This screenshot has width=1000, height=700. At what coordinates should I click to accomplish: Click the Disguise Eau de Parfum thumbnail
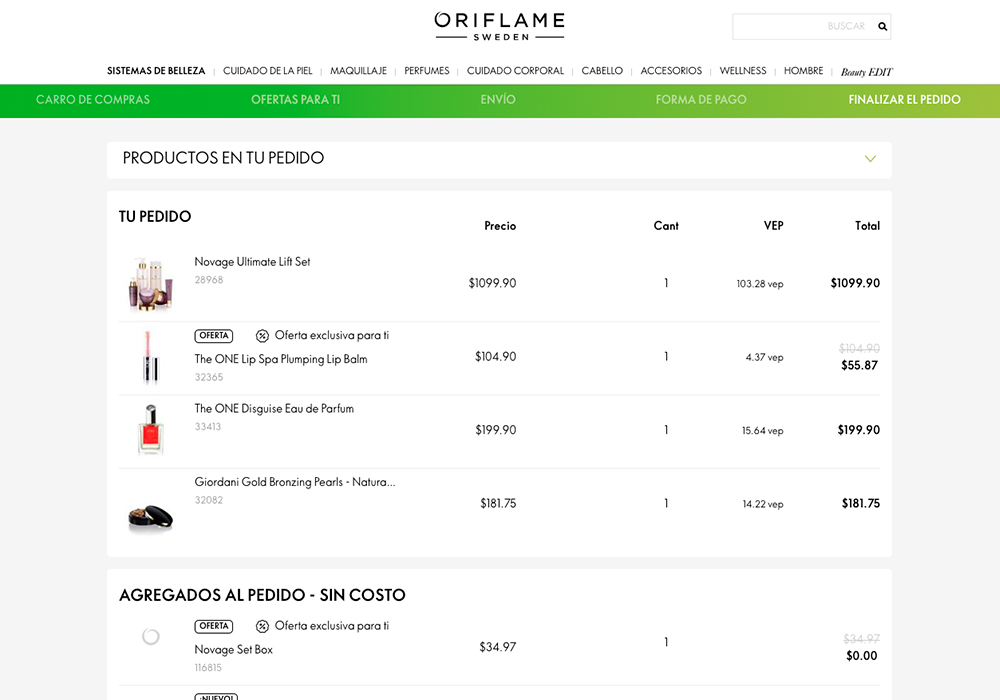151,430
